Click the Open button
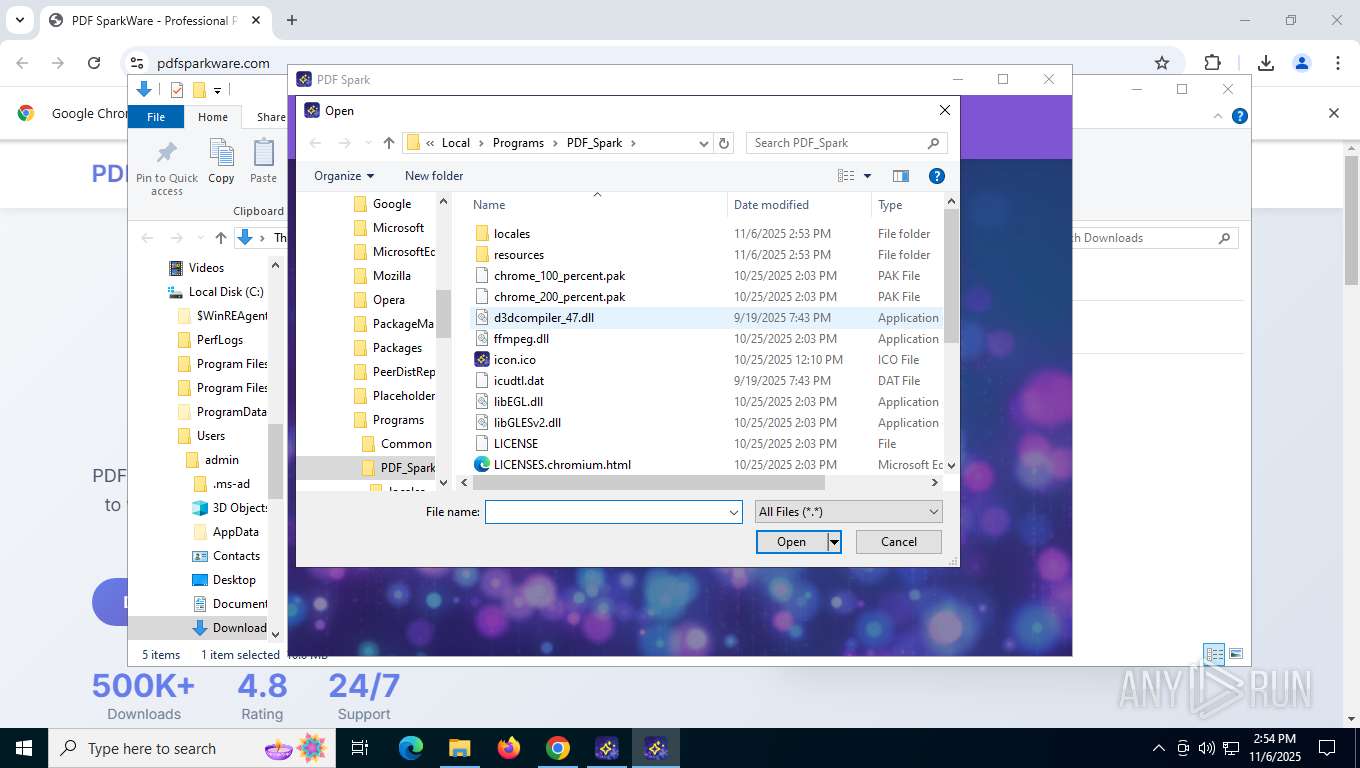The width and height of the screenshot is (1360, 768). pyautogui.click(x=791, y=542)
